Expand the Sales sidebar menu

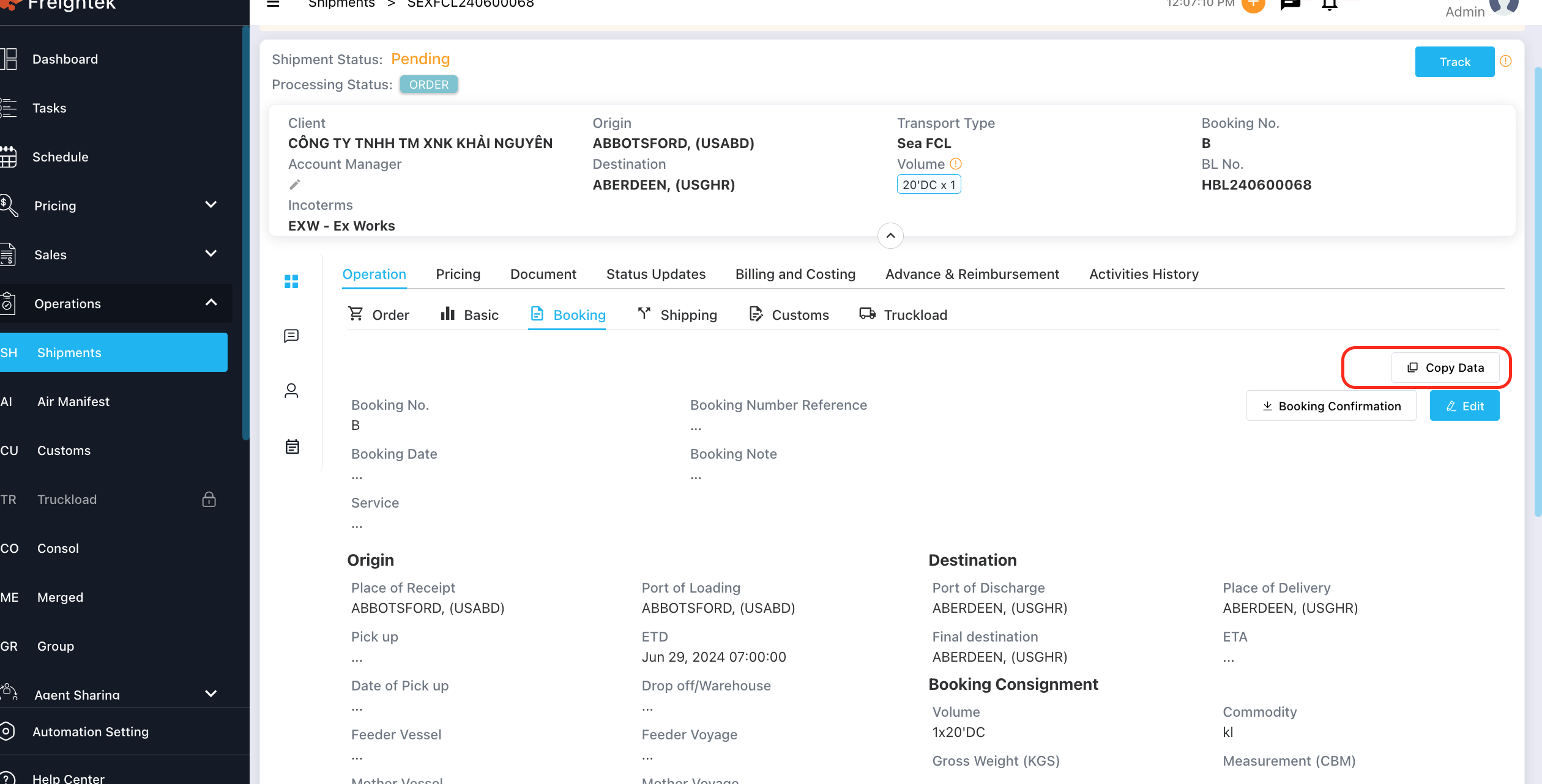pos(211,254)
